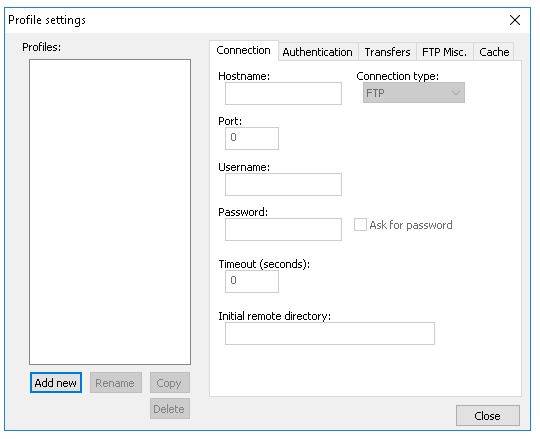Viewport: 540px width, 439px height.
Task: Click the Username text box
Action: coord(283,185)
